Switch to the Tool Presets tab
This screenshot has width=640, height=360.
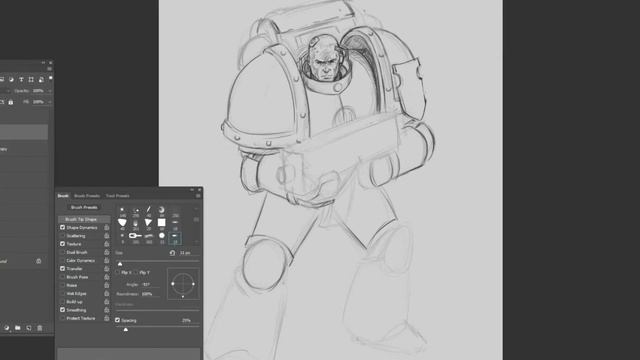point(118,196)
